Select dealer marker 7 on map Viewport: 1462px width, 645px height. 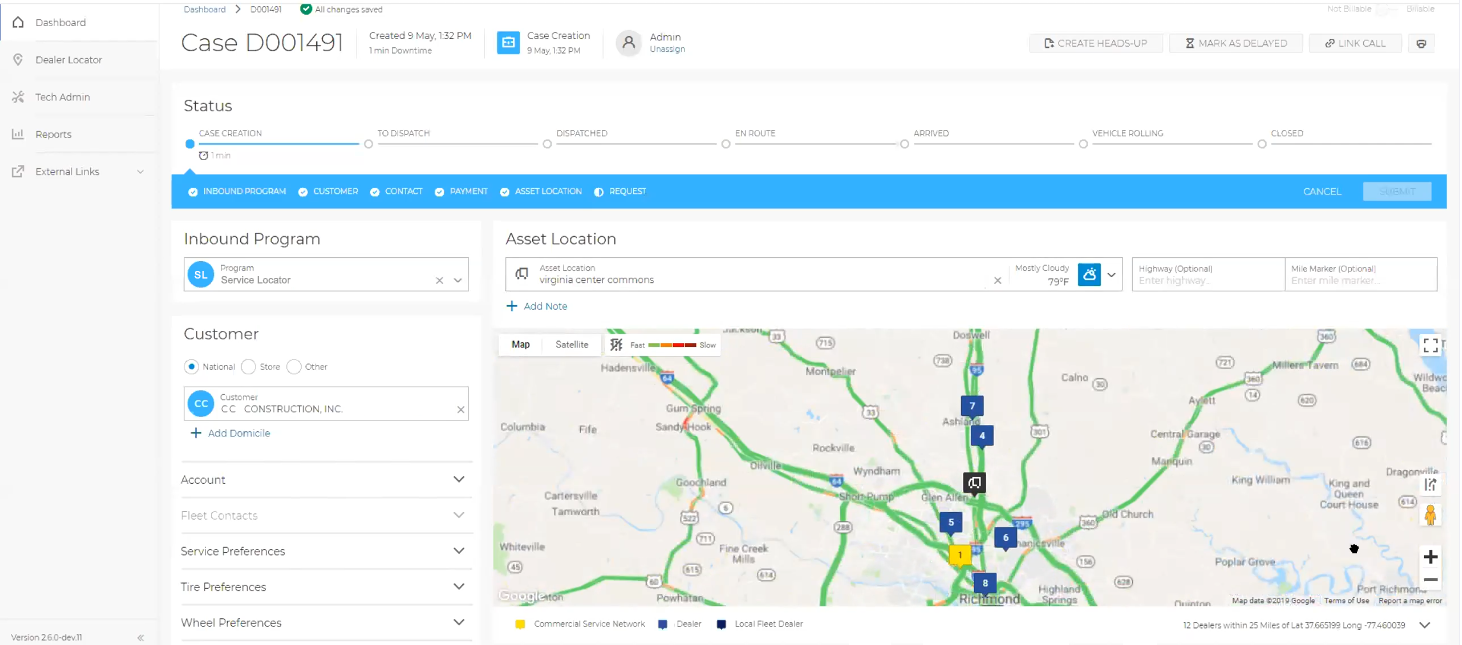(971, 407)
